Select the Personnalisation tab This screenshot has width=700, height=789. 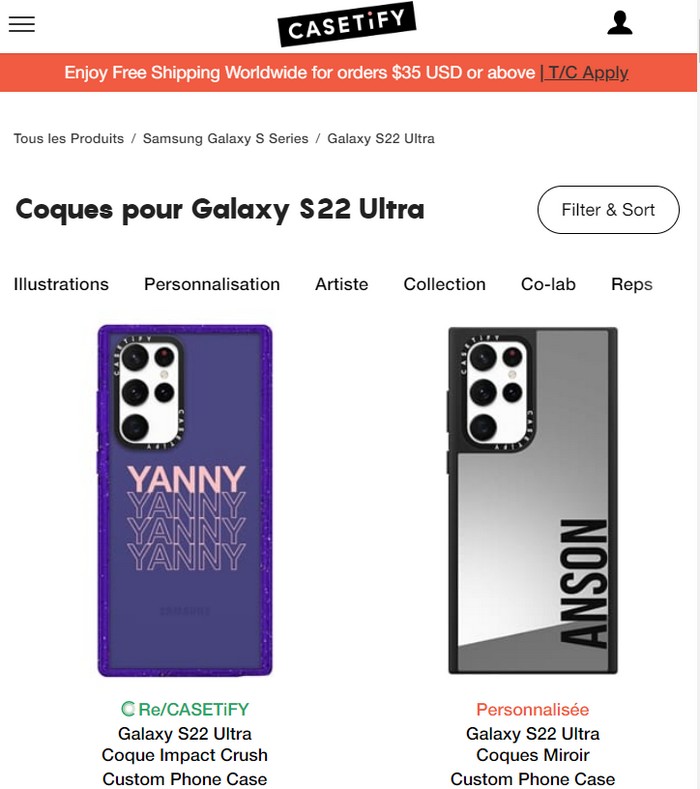point(212,284)
